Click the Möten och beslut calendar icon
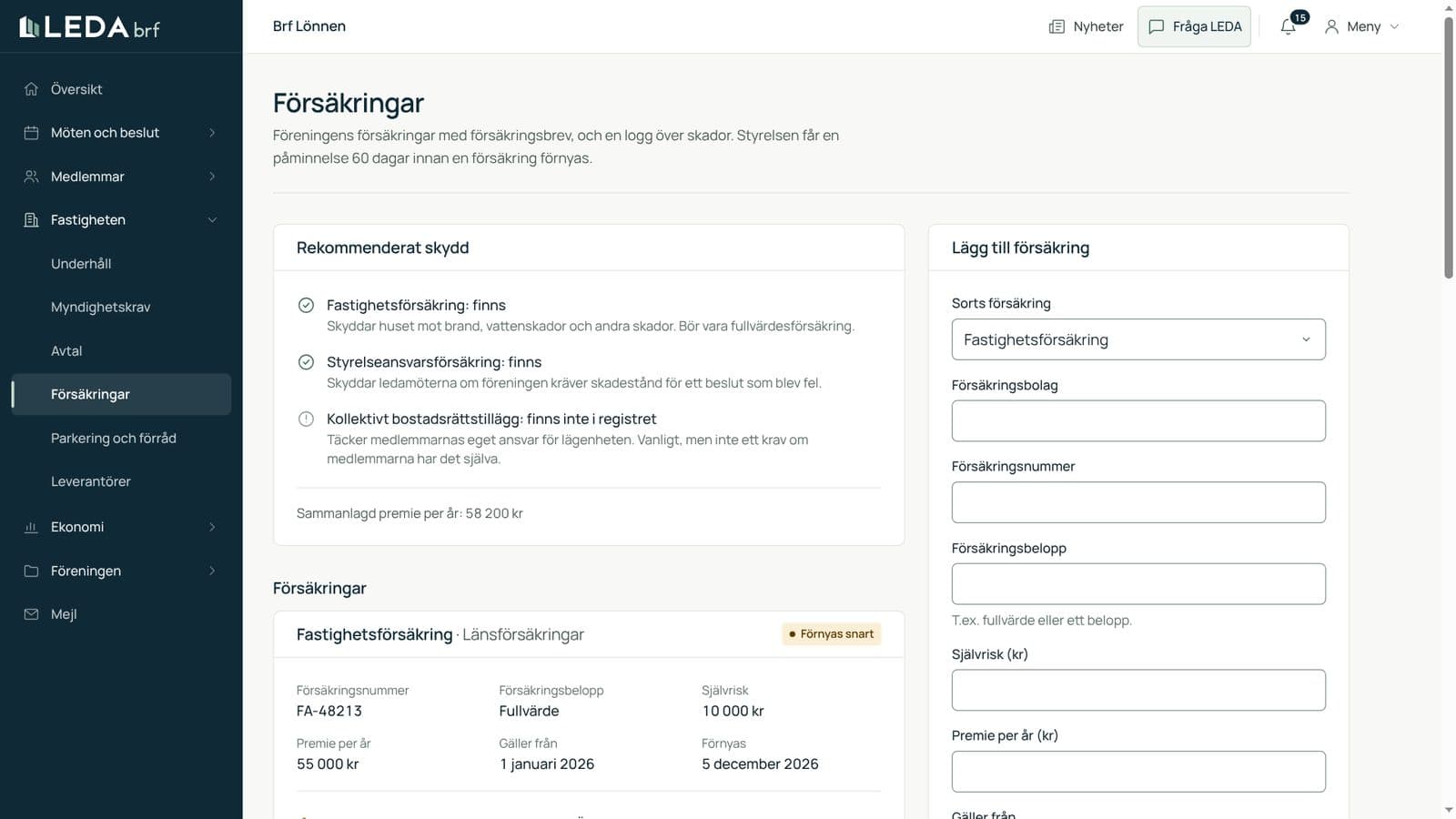Screen dimensions: 1456x819 click(31, 133)
